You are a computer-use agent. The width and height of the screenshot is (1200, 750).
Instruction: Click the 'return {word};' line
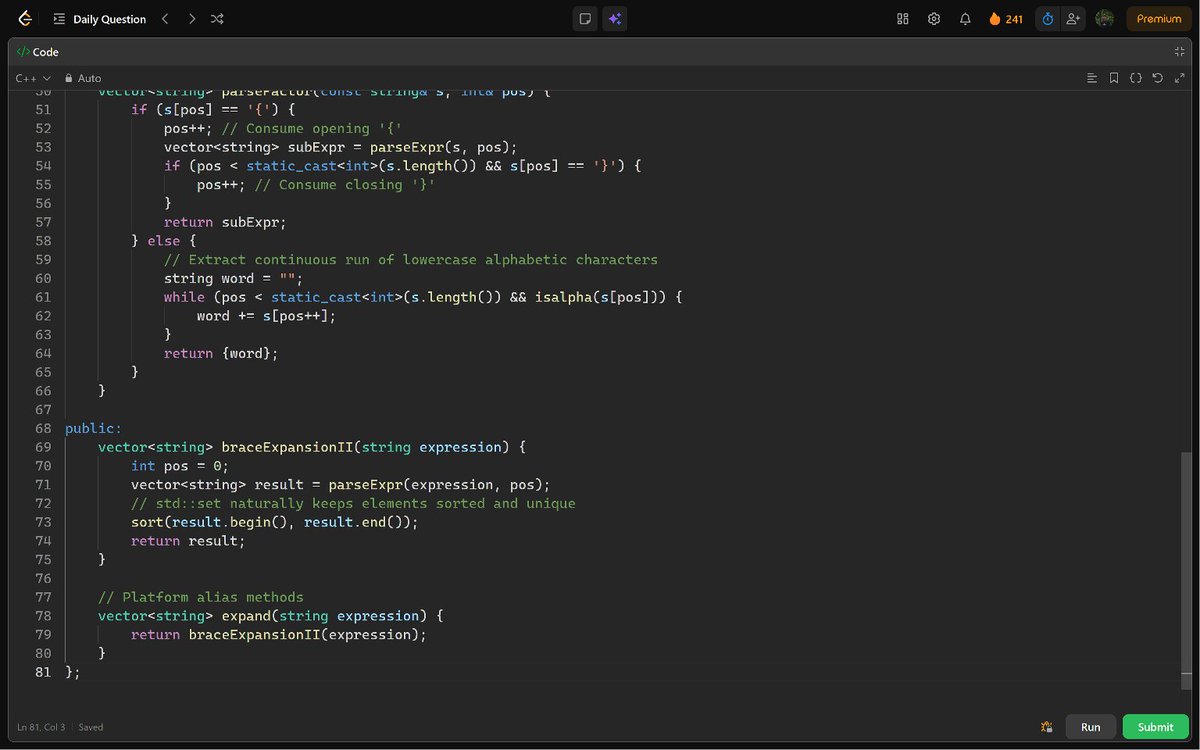(221, 353)
